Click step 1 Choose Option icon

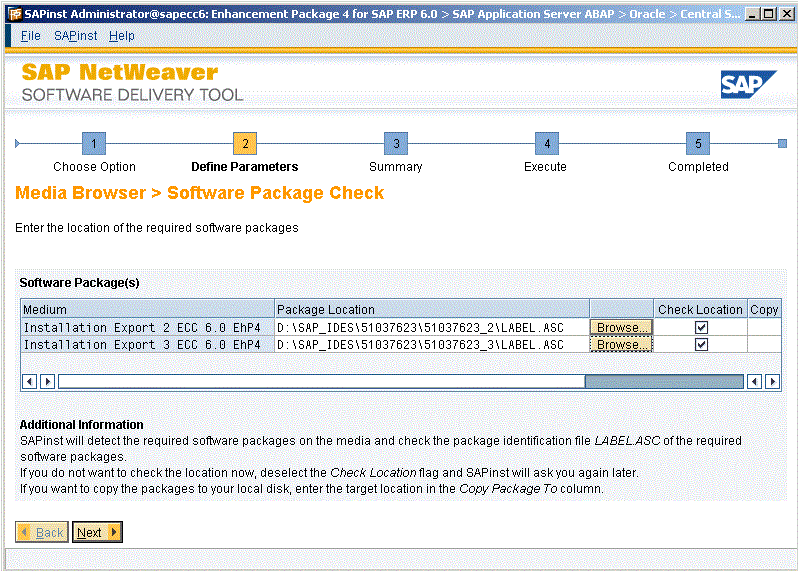[x=94, y=143]
